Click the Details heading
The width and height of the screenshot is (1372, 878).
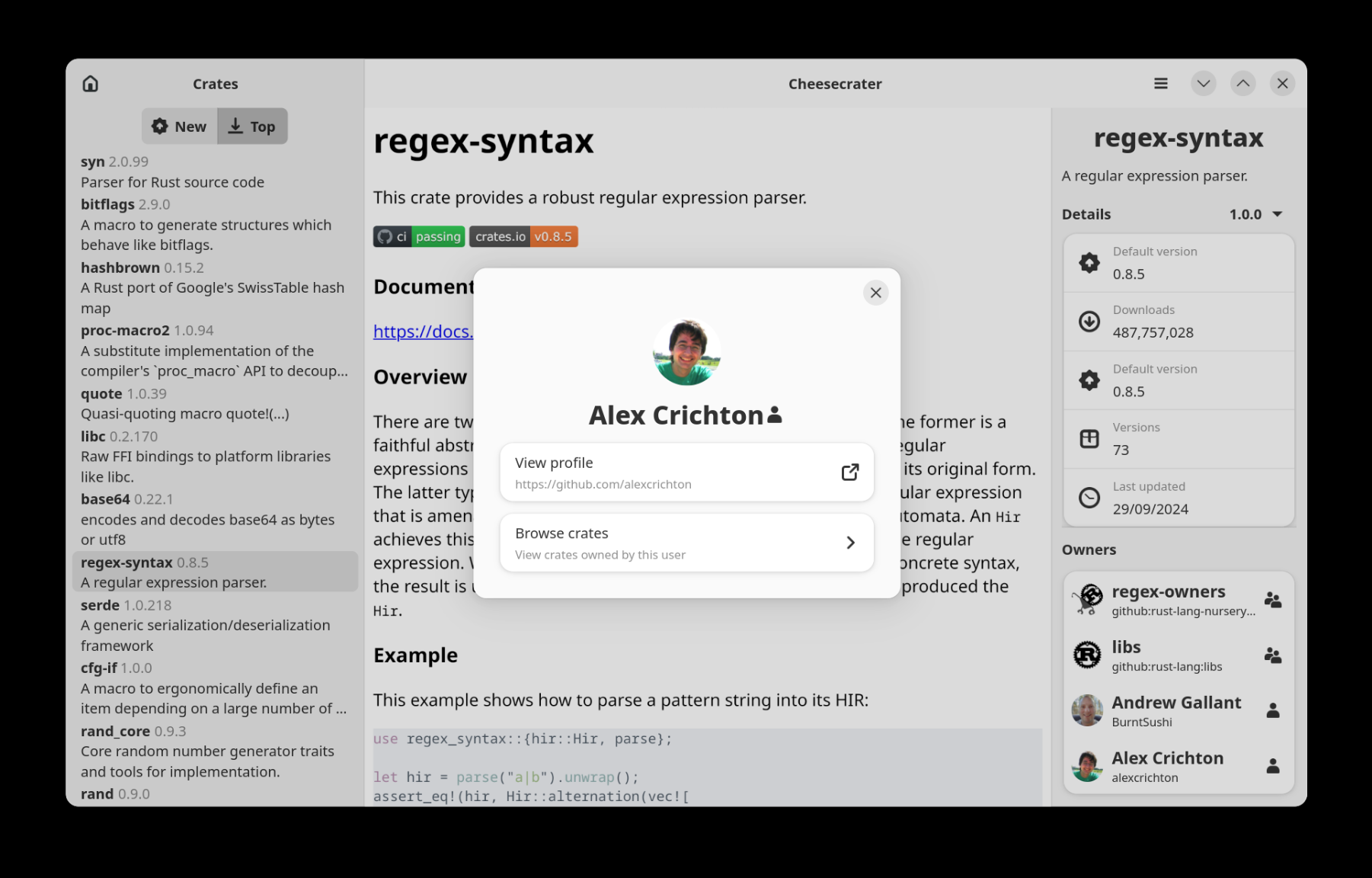pos(1086,214)
